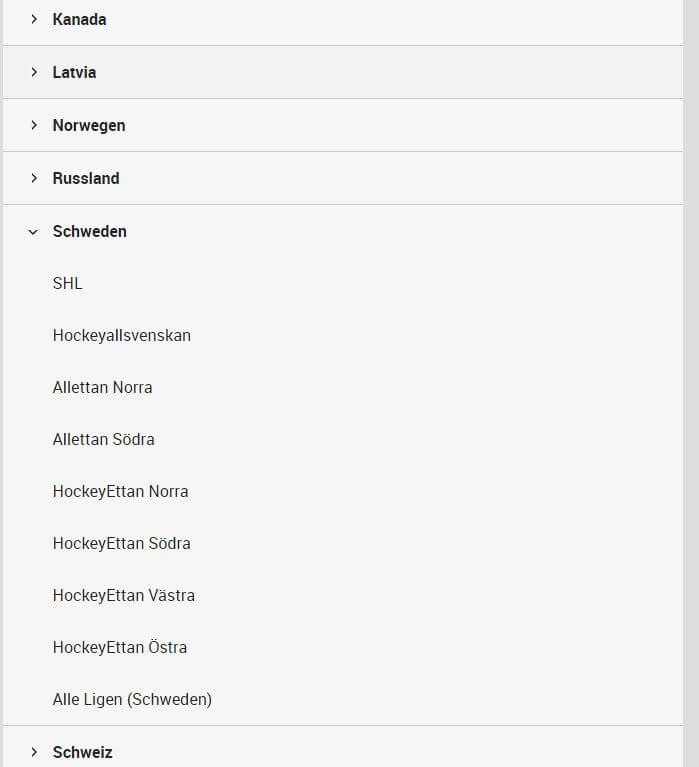699x767 pixels.
Task: Open the Hockeyallsvenskan league
Action: point(122,336)
